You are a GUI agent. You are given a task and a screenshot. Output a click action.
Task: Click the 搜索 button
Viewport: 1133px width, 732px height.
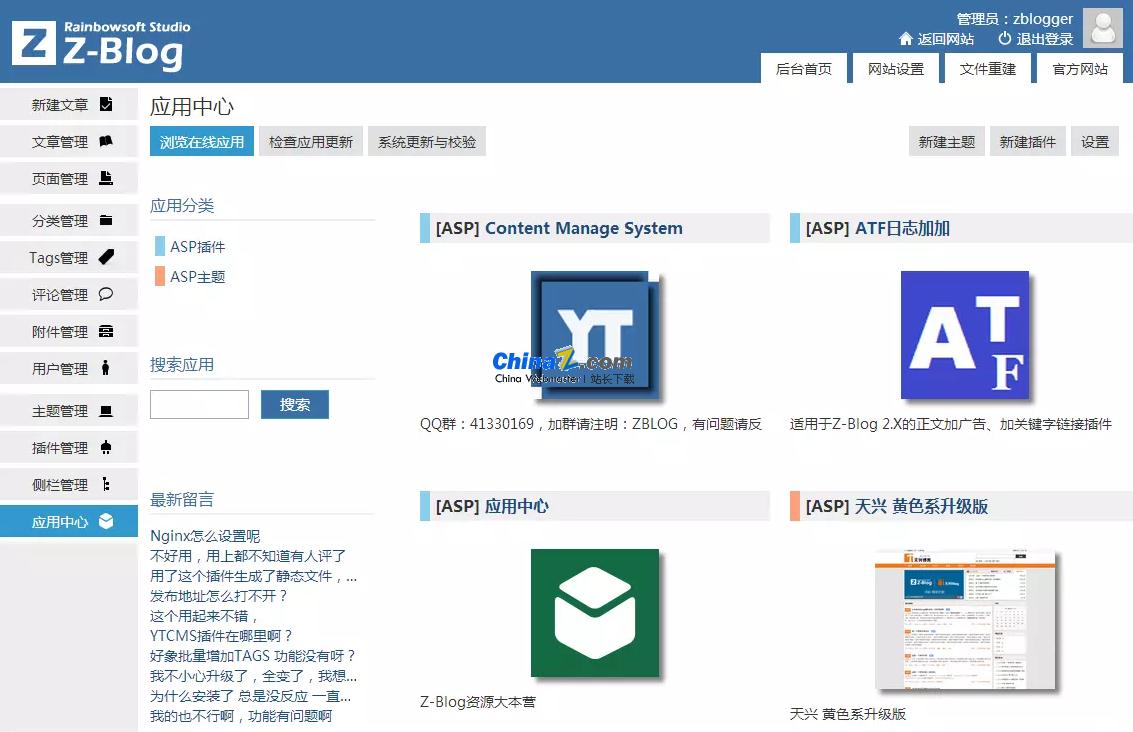tap(295, 405)
